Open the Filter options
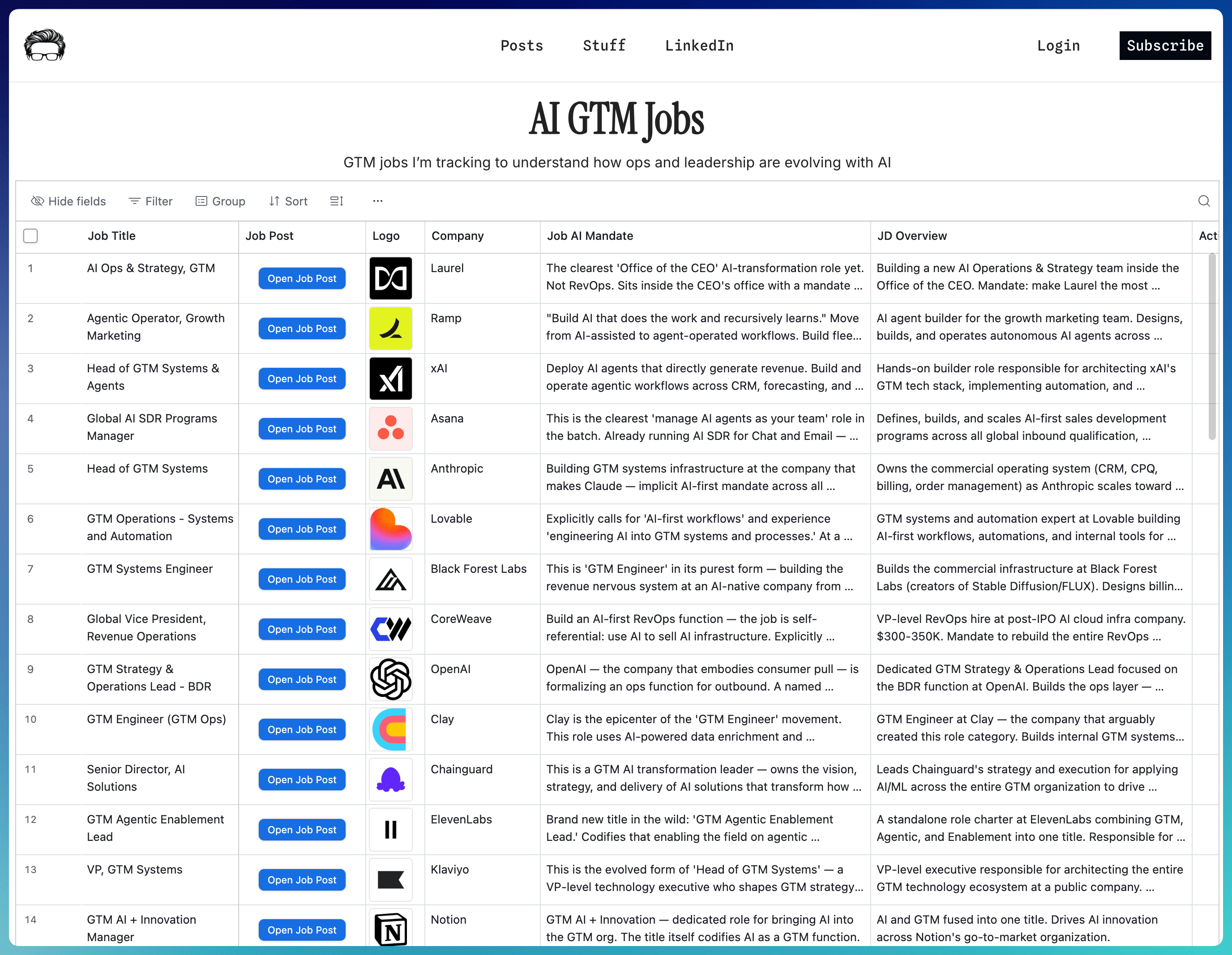 150,201
